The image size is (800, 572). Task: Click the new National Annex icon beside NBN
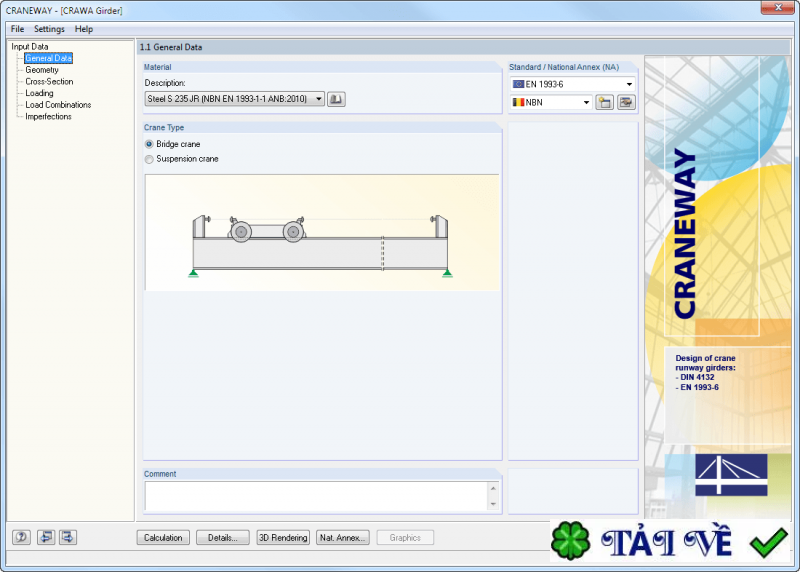[x=605, y=103]
